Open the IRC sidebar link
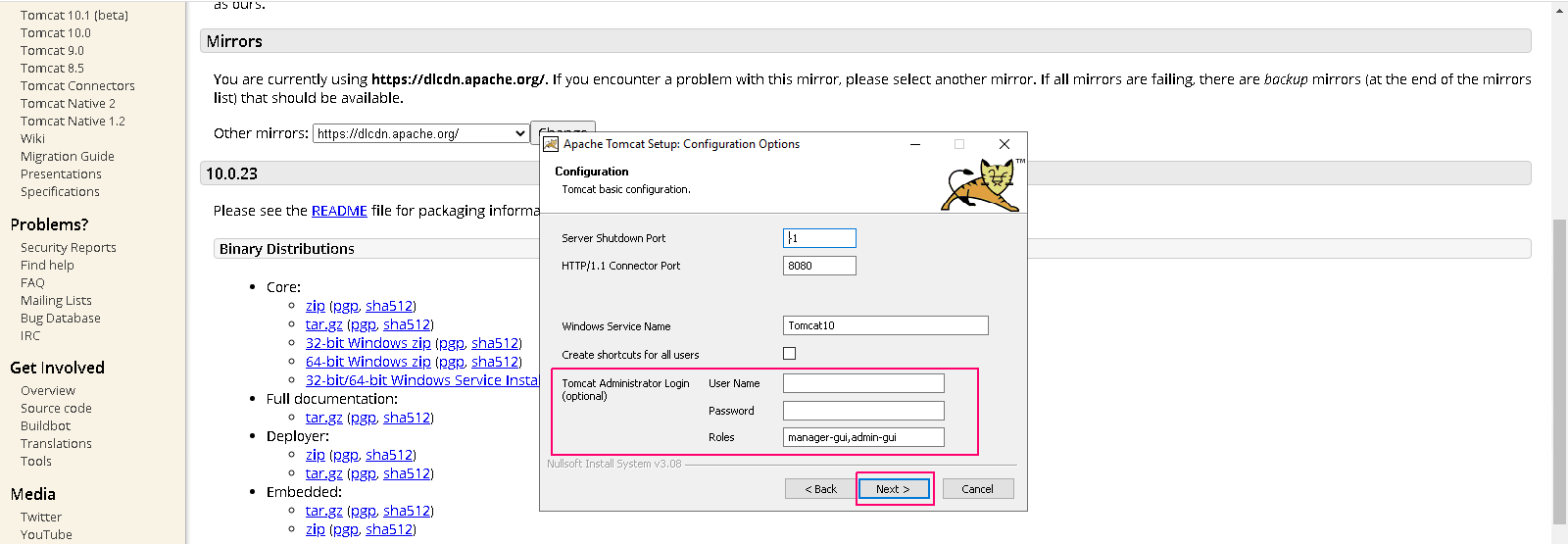The image size is (1568, 544). coord(30,336)
